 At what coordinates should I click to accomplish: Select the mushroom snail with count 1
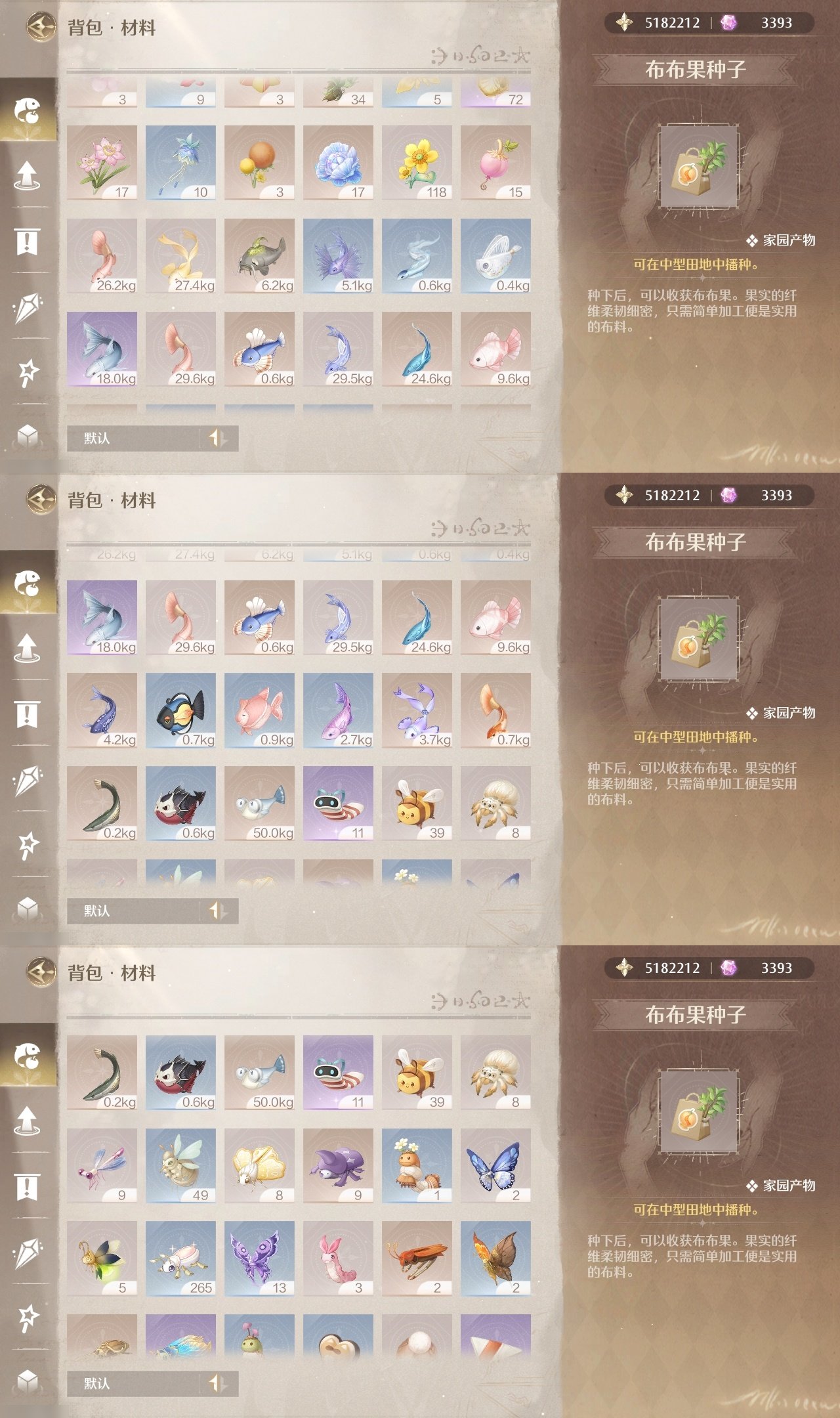click(x=417, y=1166)
